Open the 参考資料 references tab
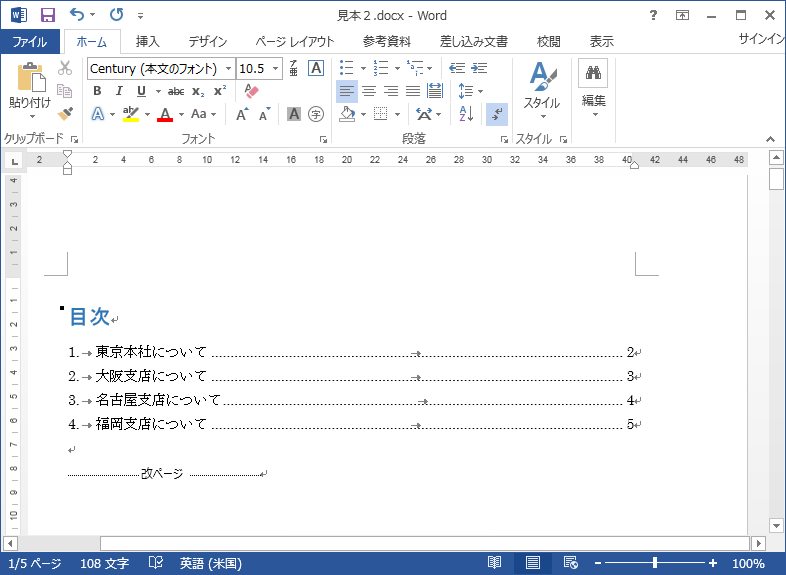This screenshot has width=786, height=575. 387,41
